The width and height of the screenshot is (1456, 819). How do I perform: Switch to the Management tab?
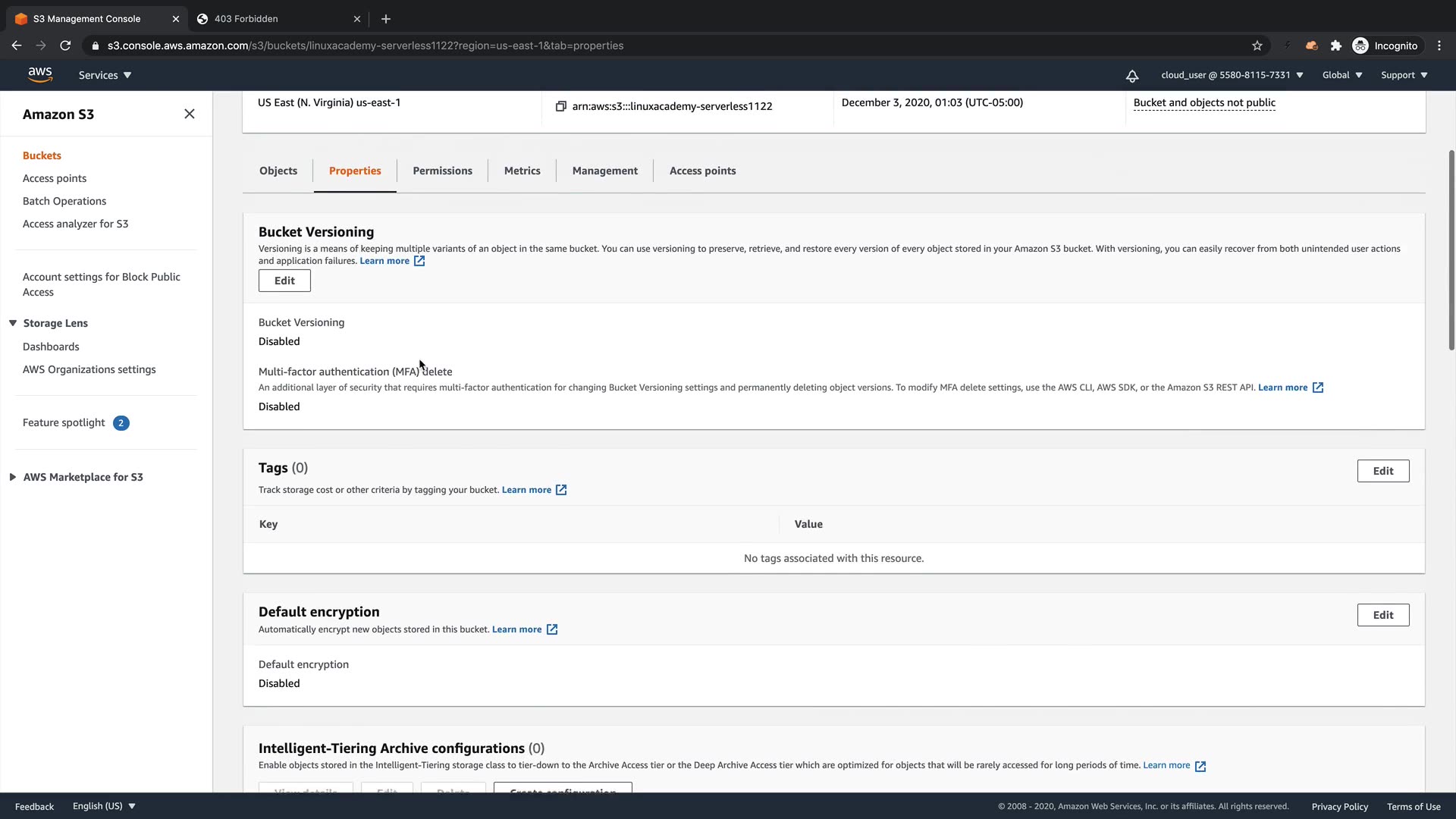pos(604,171)
